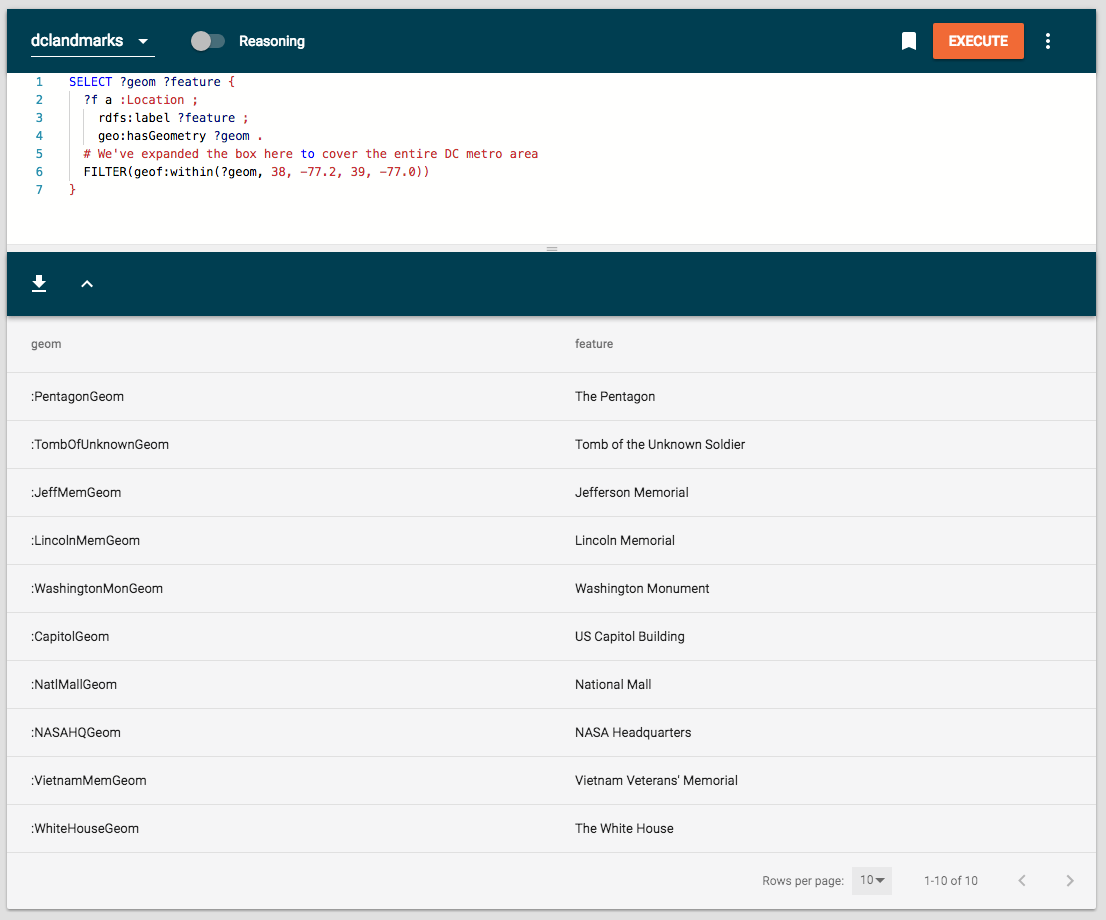Screen dimensions: 1106x920
Task: Select the :TombOfUnknownGeom cell
Action: point(99,444)
